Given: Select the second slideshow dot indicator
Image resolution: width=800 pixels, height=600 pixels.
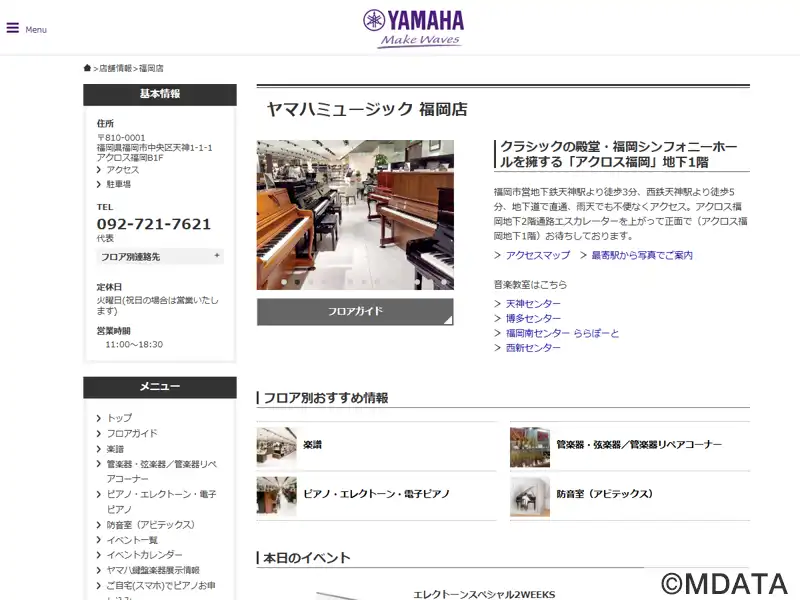Looking at the screenshot, I should coord(297,282).
